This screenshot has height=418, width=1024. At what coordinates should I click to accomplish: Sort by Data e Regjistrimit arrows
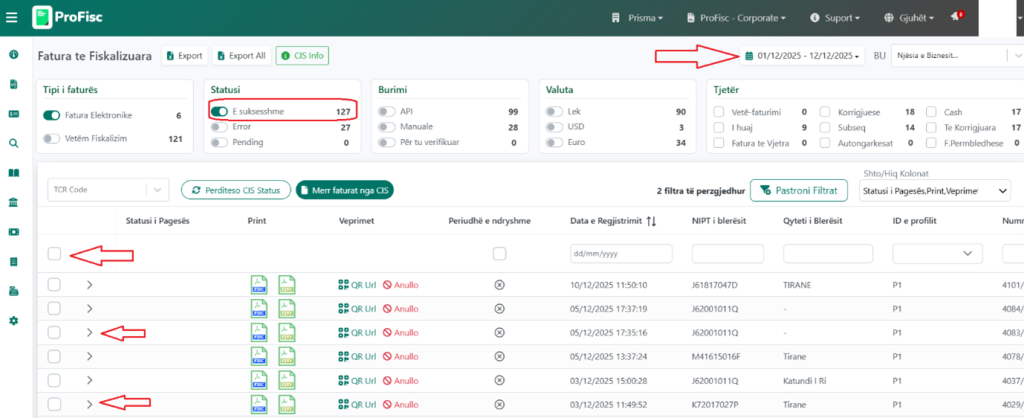click(650, 221)
